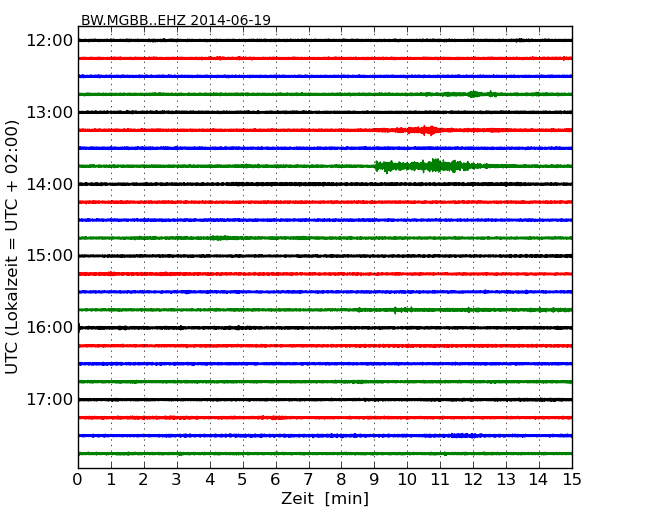Select the x-axis label Zeit [min]
Viewport: 650px width, 520px height.
325,498
